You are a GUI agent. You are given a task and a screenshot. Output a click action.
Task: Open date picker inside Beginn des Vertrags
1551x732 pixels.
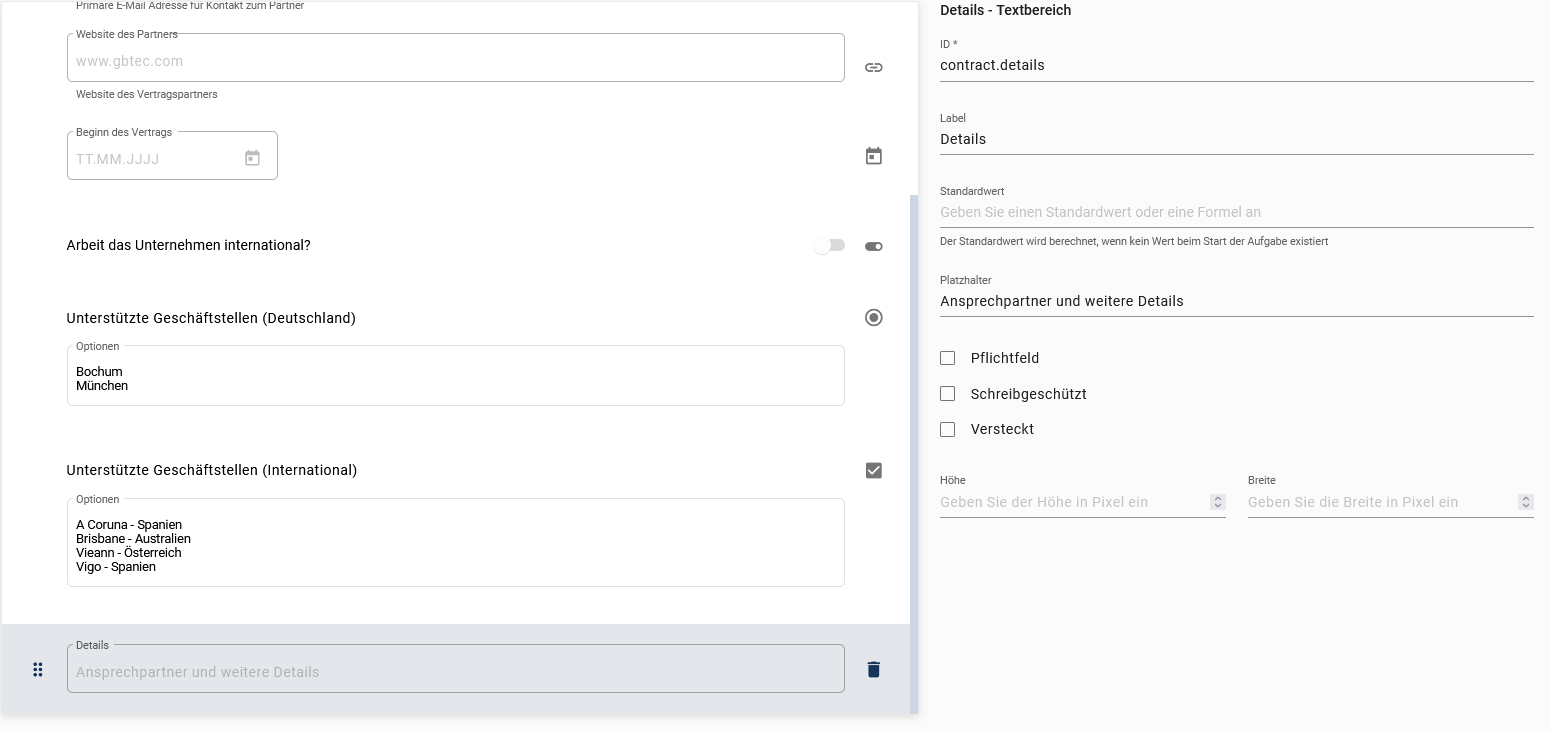pyautogui.click(x=252, y=158)
